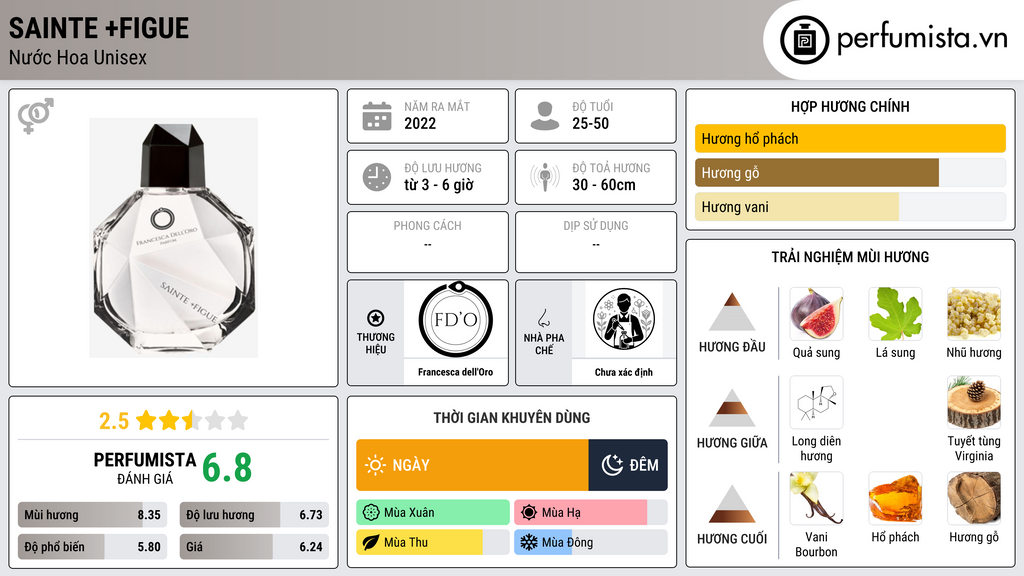Click the Francesca dell'Oro brand name

click(x=456, y=372)
